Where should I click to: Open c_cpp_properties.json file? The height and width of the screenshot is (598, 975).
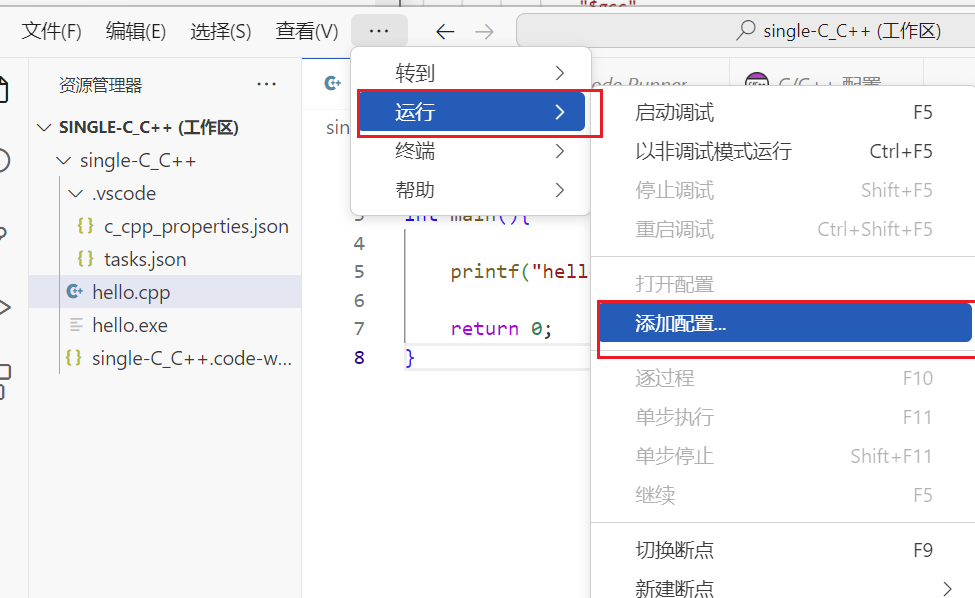click(x=195, y=226)
